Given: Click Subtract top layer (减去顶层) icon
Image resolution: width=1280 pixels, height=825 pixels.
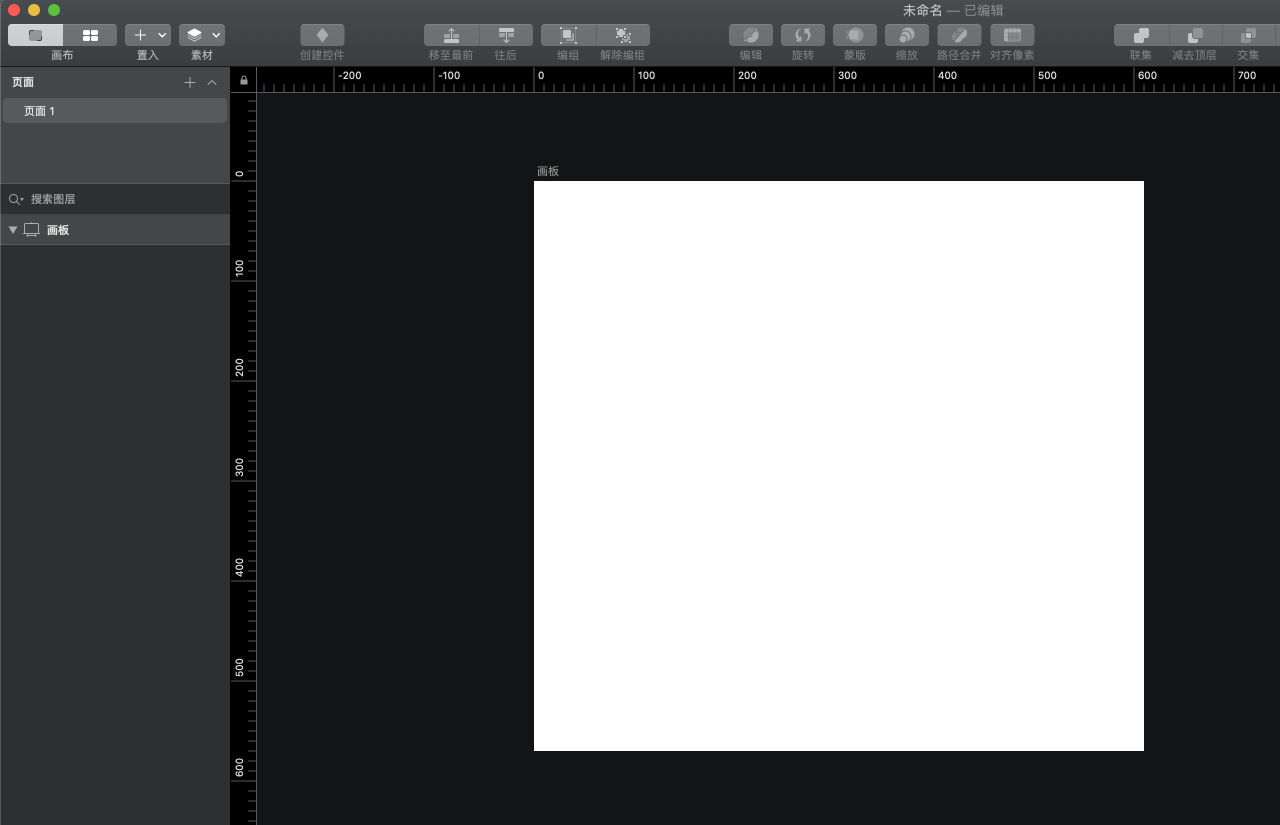Looking at the screenshot, I should (x=1195, y=35).
